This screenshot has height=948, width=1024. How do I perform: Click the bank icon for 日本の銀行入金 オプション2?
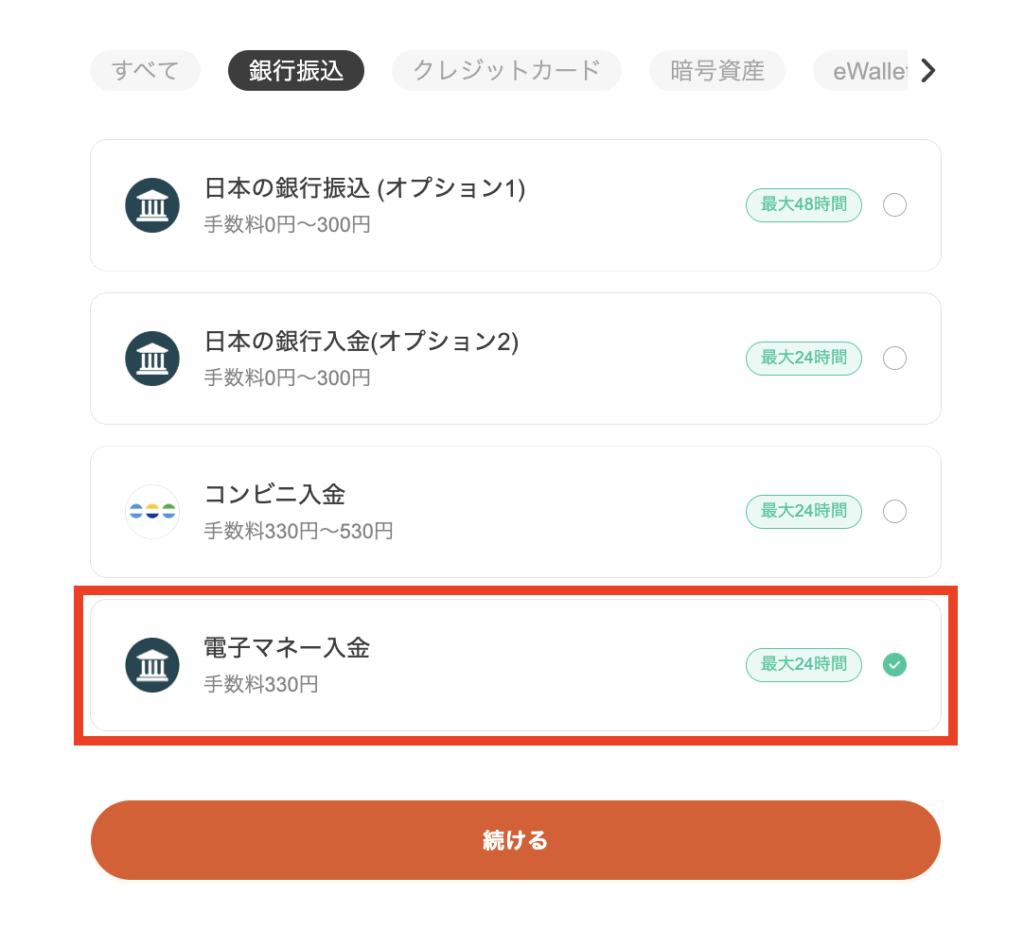152,358
